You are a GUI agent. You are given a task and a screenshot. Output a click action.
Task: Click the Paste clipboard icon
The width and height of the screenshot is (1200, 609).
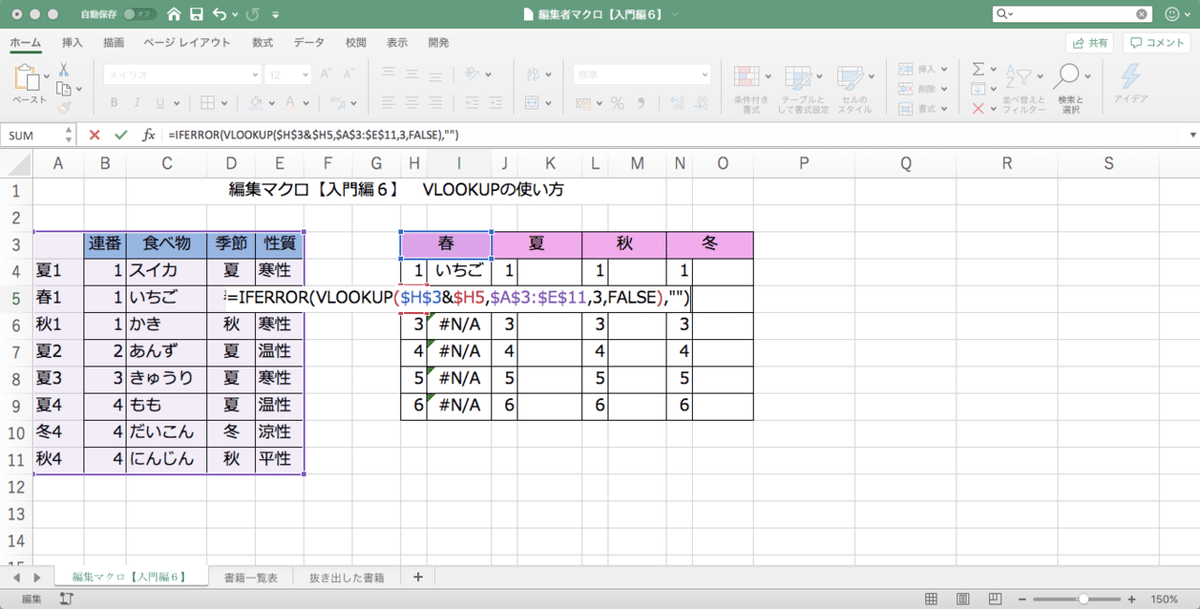[x=29, y=78]
